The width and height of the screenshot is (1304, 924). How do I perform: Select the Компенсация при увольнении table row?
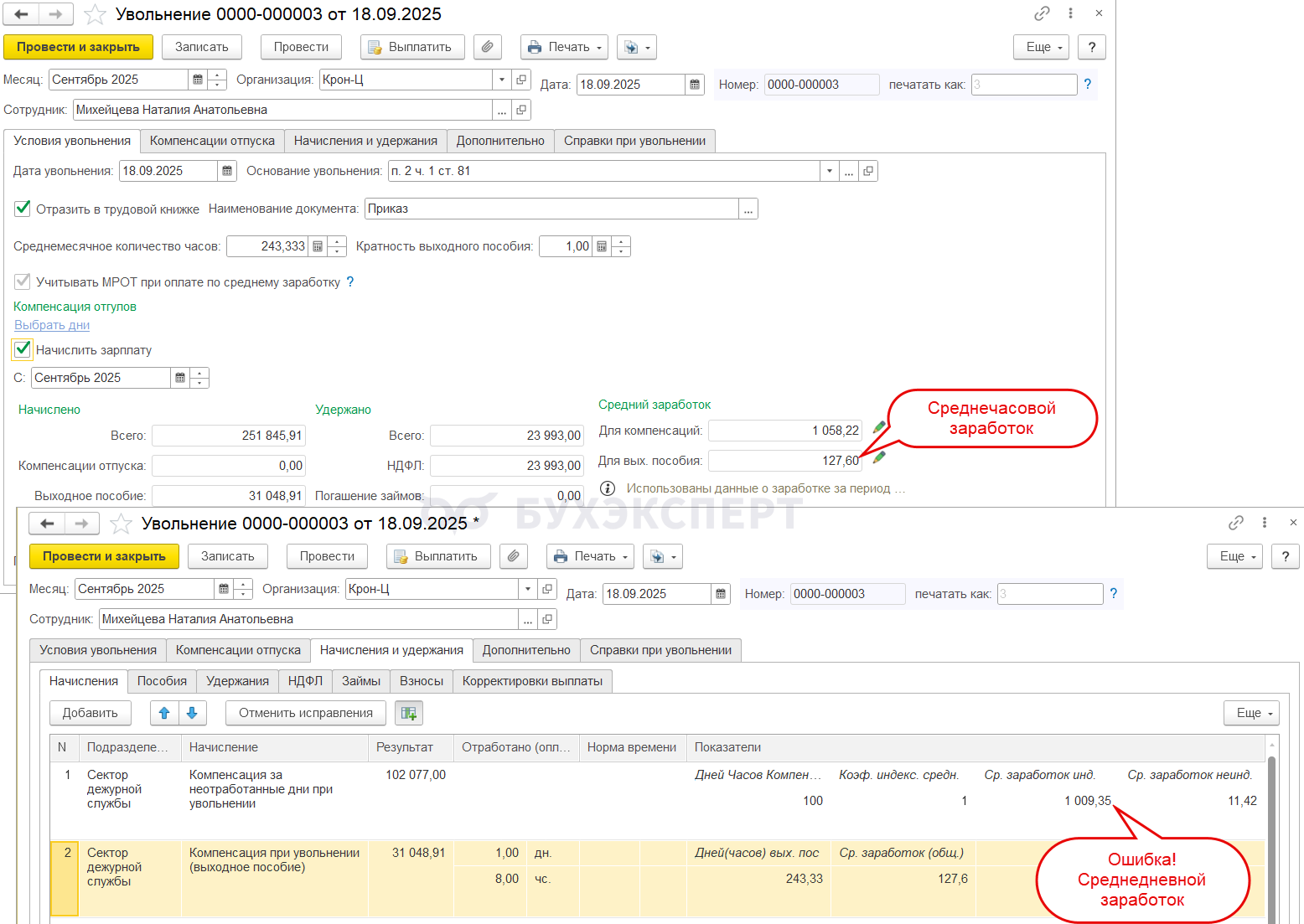click(657, 878)
